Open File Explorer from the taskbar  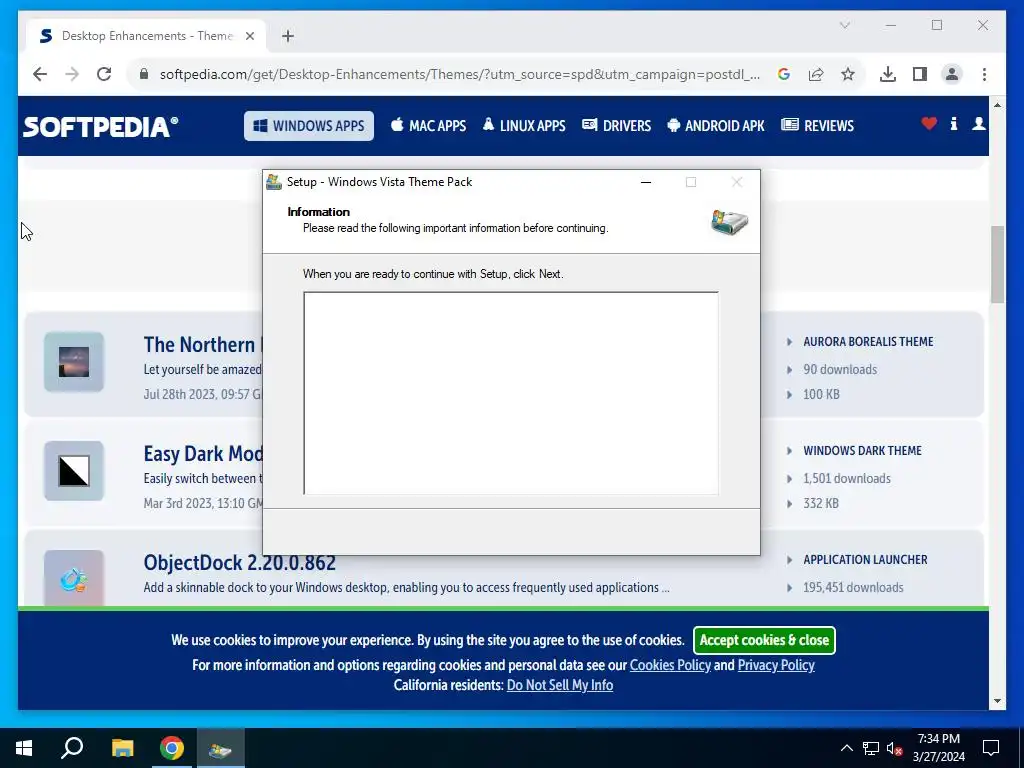[122, 748]
